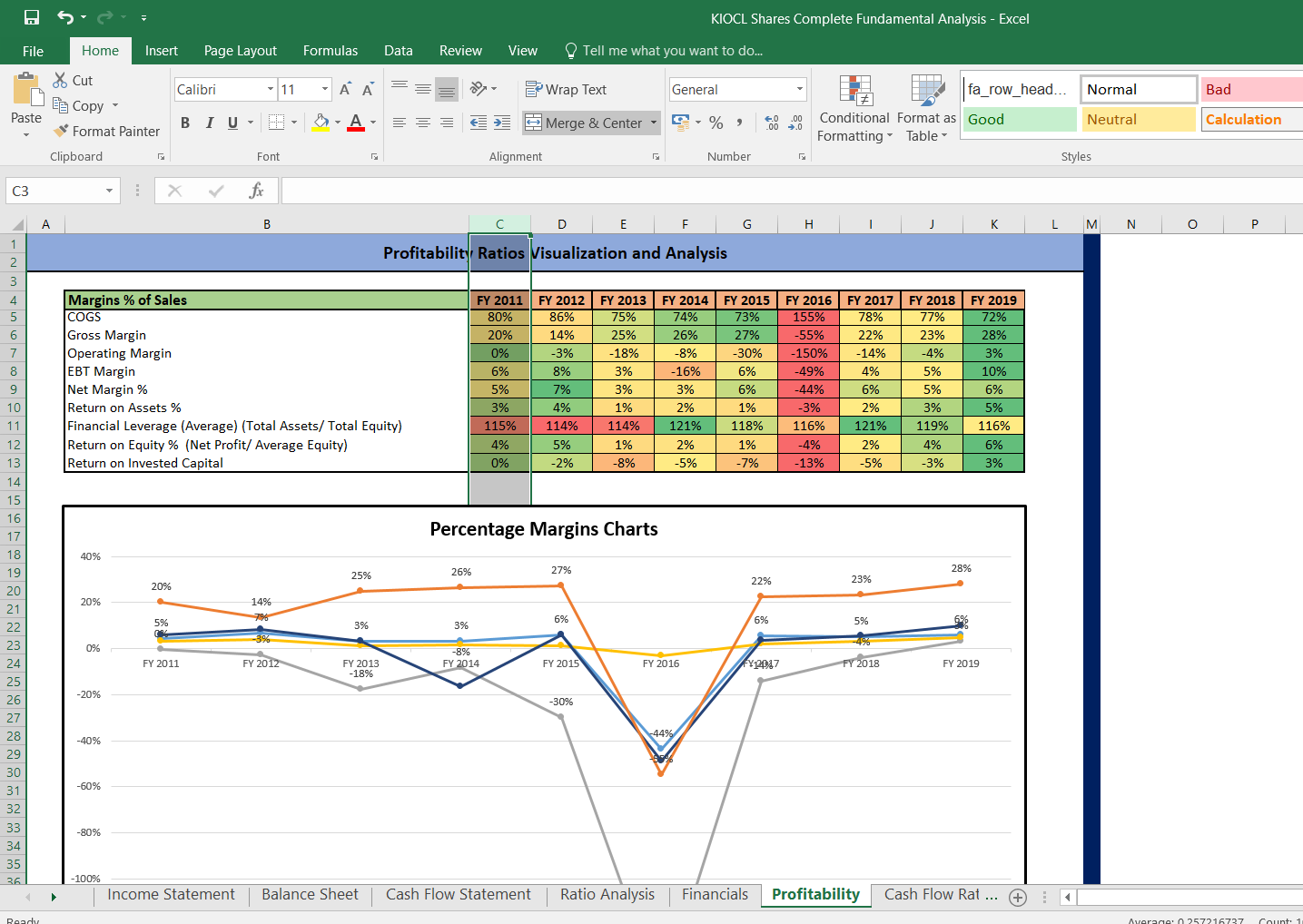Switch to the Insert ribbon tab
Image resolution: width=1303 pixels, height=924 pixels.
tap(162, 51)
